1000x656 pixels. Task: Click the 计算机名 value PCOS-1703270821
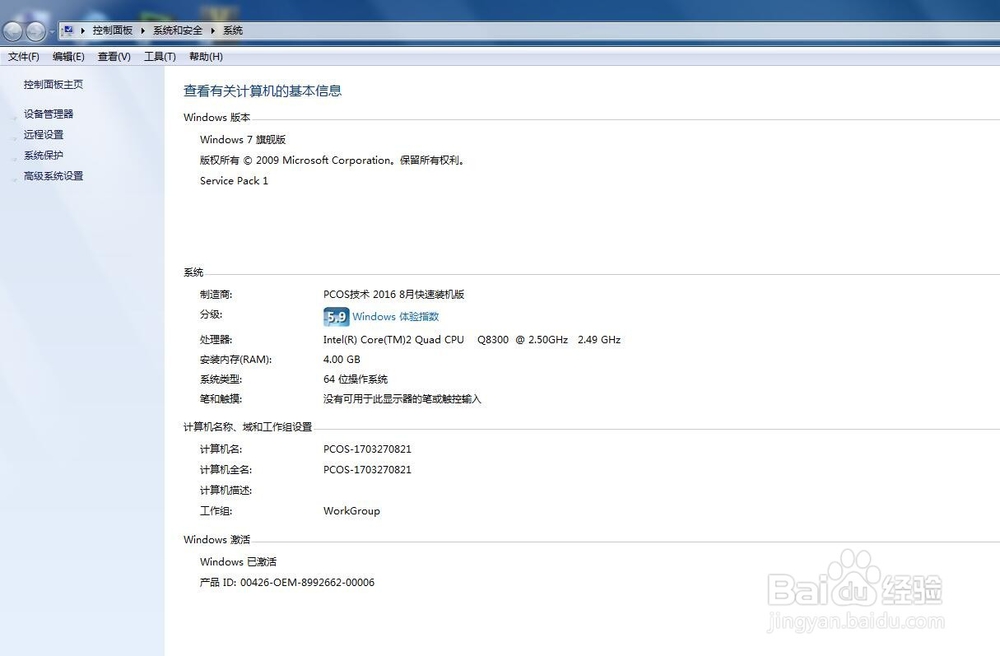click(367, 449)
